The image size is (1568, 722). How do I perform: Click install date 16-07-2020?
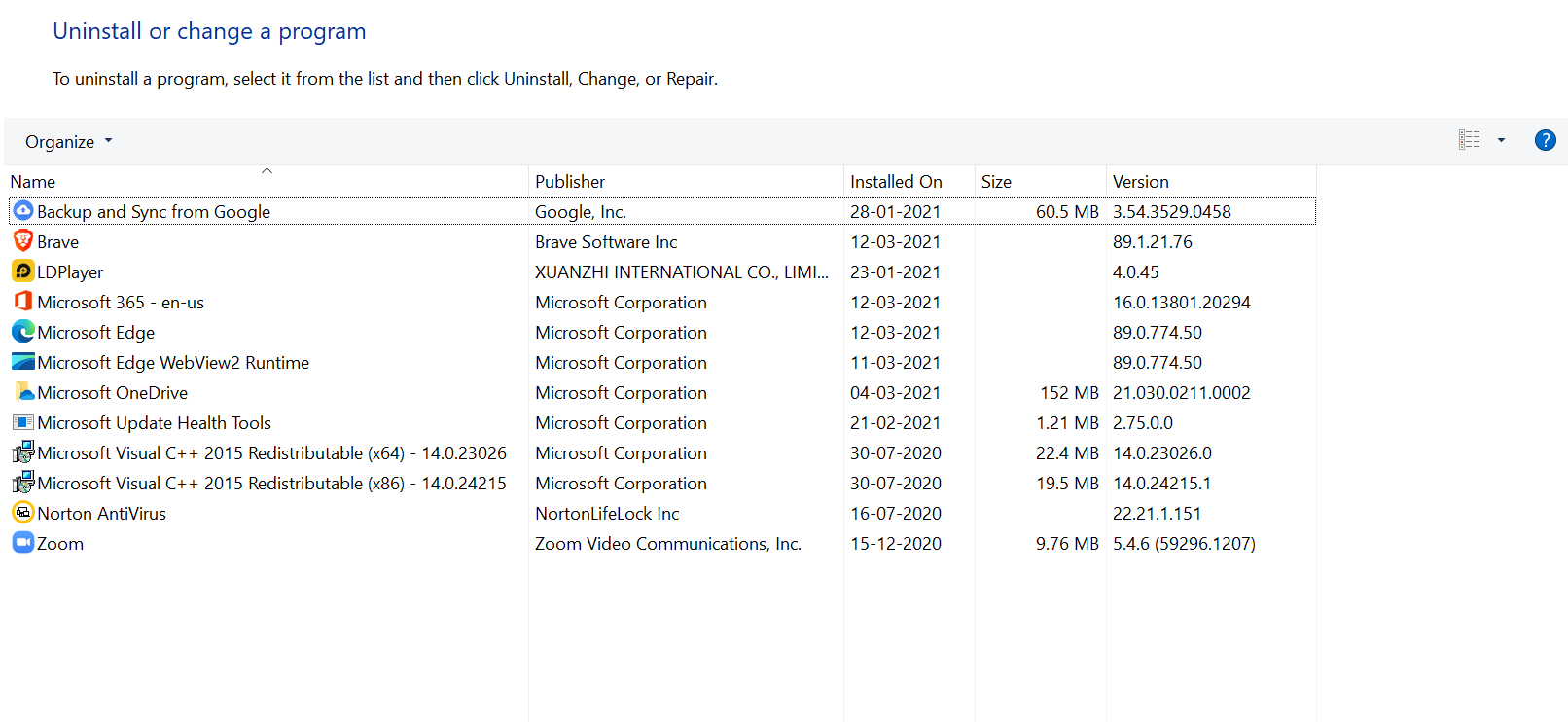(x=896, y=514)
